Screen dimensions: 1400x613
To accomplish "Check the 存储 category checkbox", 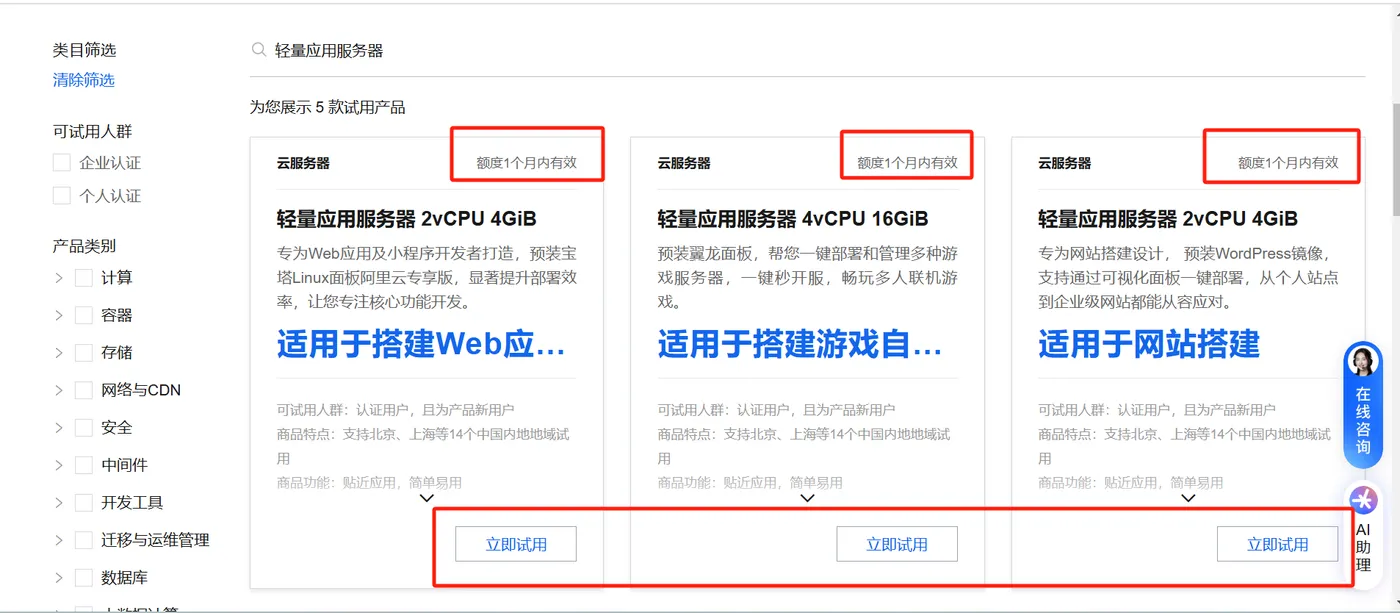I will (x=84, y=353).
